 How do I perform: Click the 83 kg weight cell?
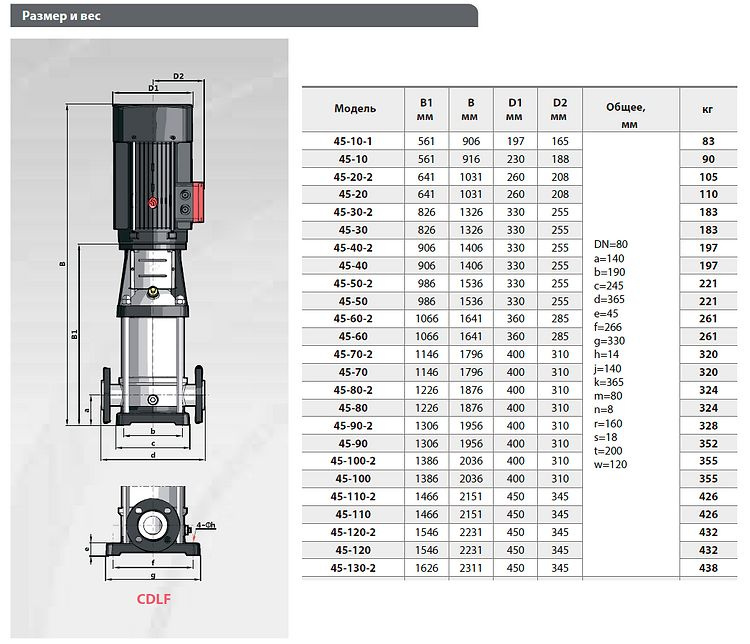tap(709, 141)
